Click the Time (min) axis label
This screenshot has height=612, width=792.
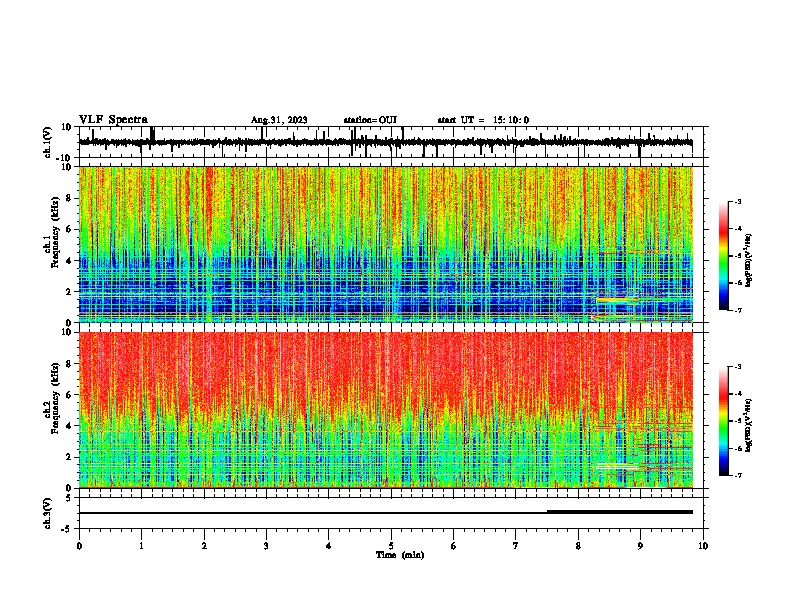400,555
